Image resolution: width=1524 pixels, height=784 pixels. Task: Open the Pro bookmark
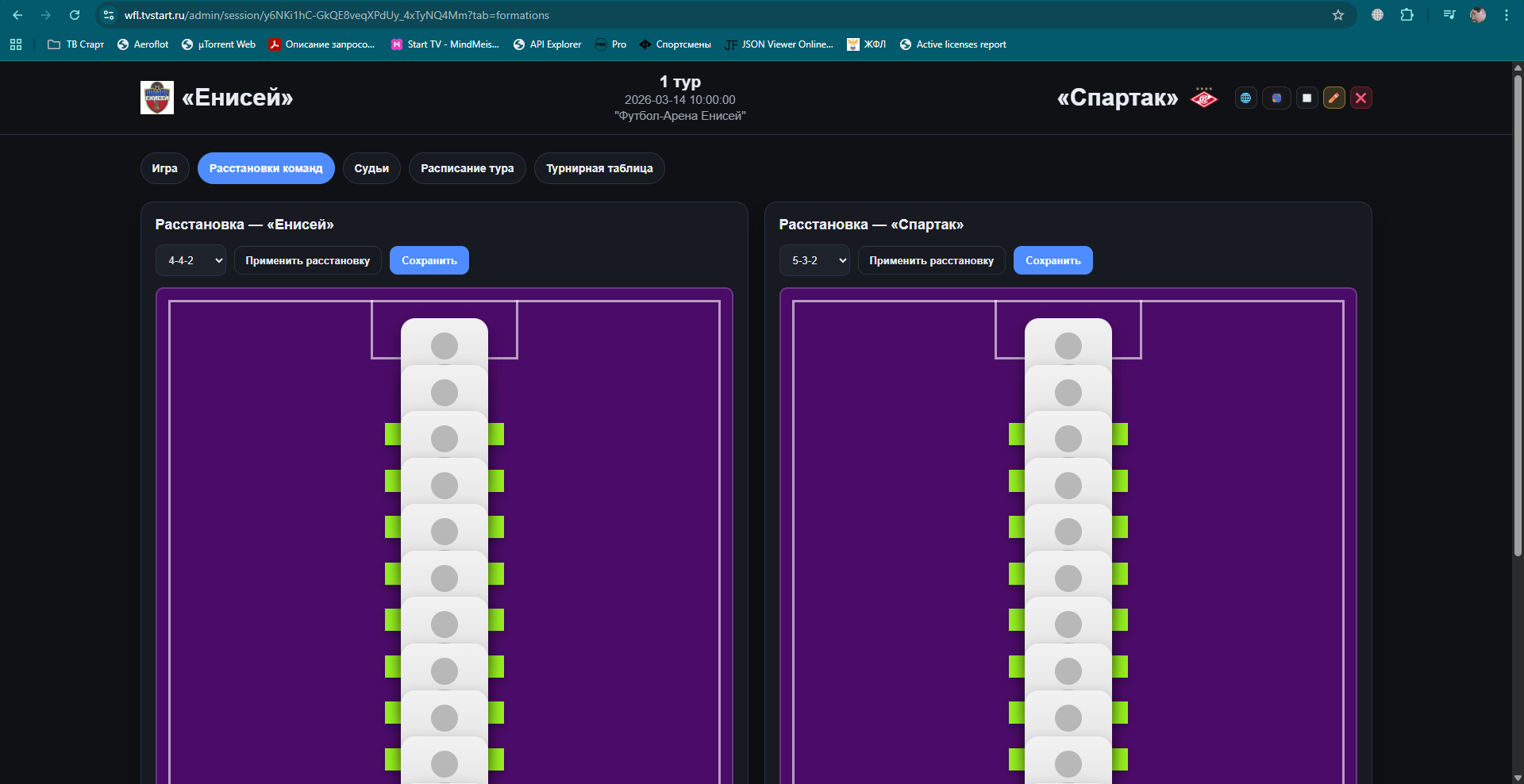(611, 44)
